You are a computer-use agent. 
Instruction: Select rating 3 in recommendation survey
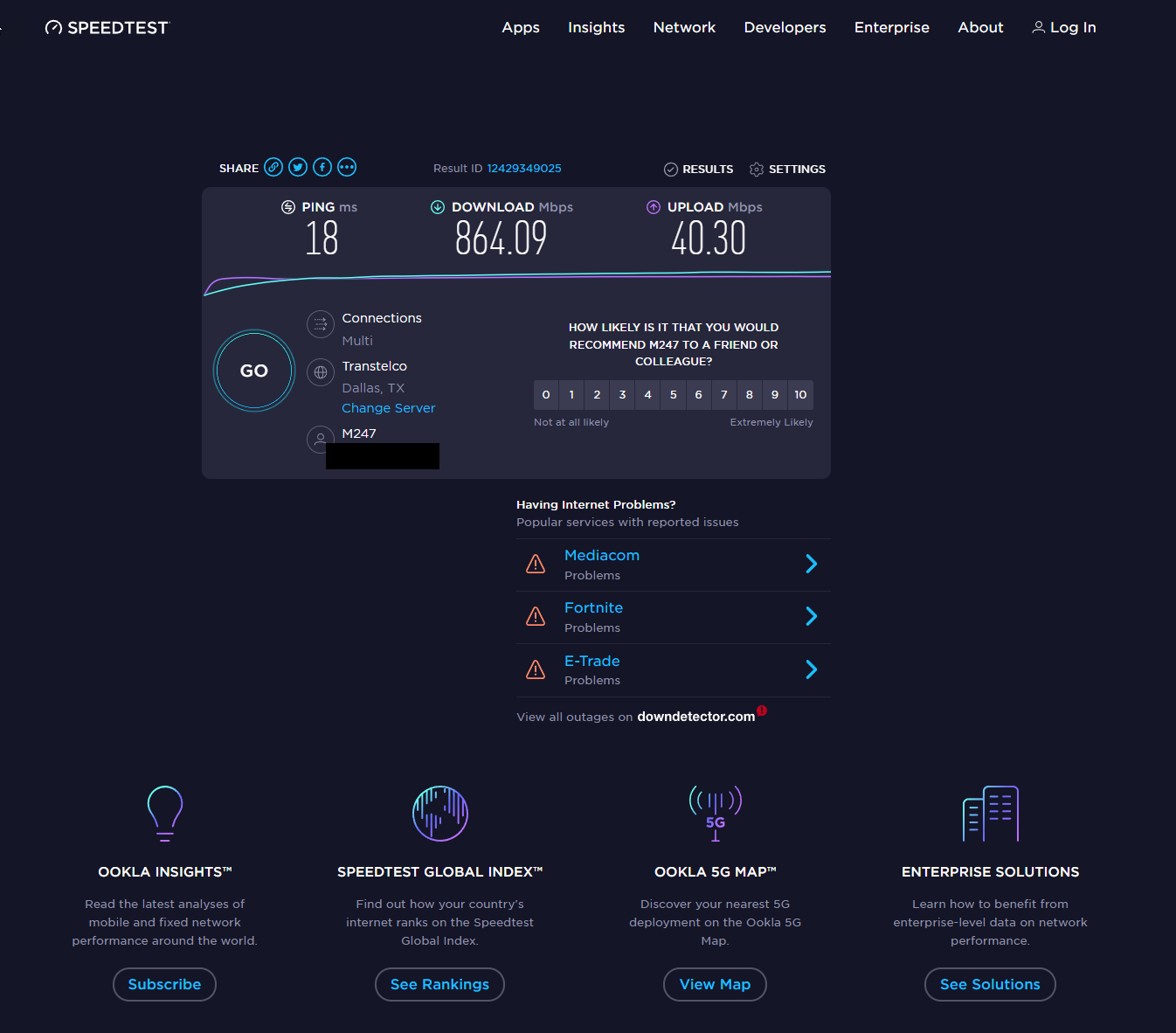(622, 395)
